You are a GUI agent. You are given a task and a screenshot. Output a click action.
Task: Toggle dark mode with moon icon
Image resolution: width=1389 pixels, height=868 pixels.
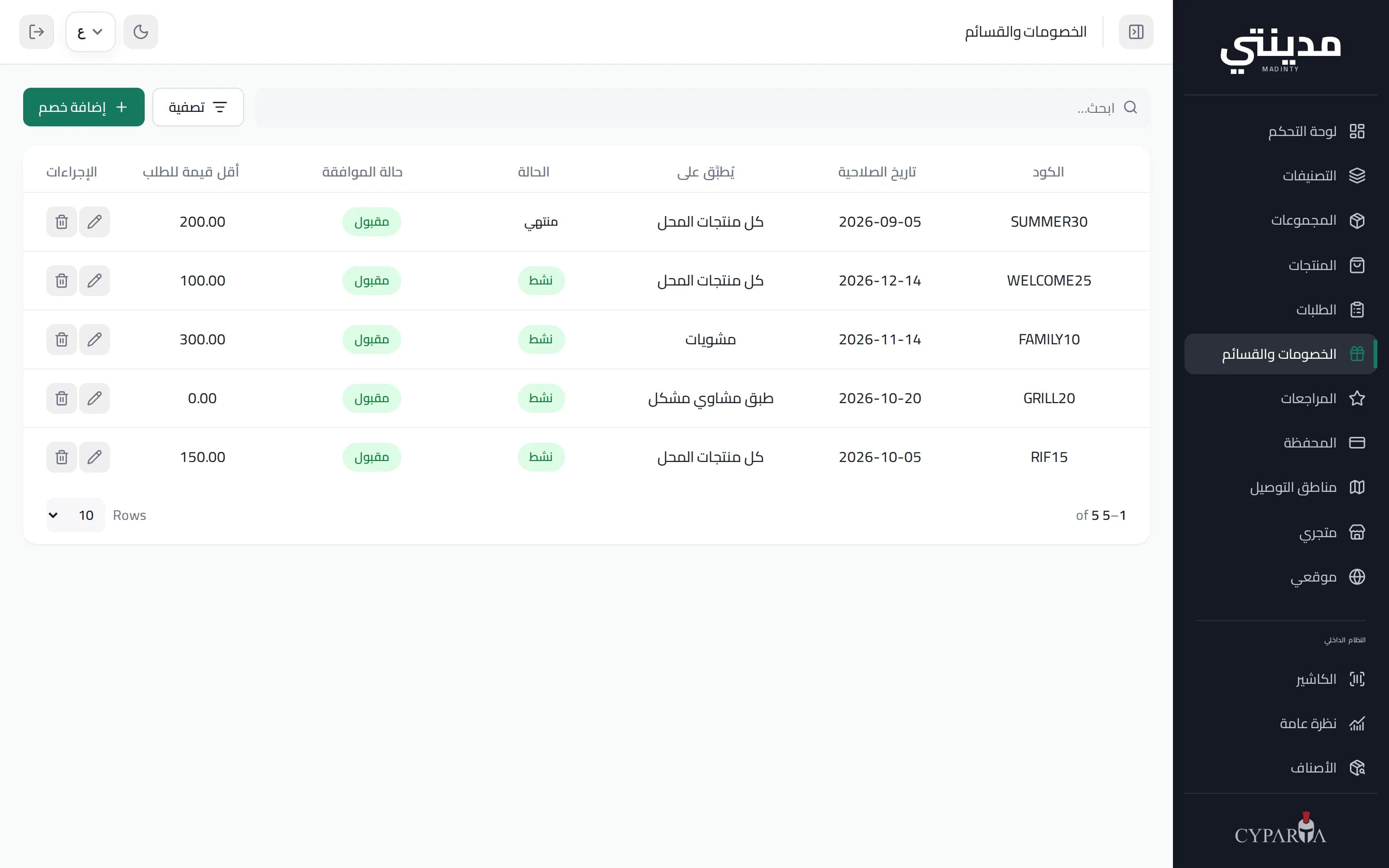coord(141,31)
